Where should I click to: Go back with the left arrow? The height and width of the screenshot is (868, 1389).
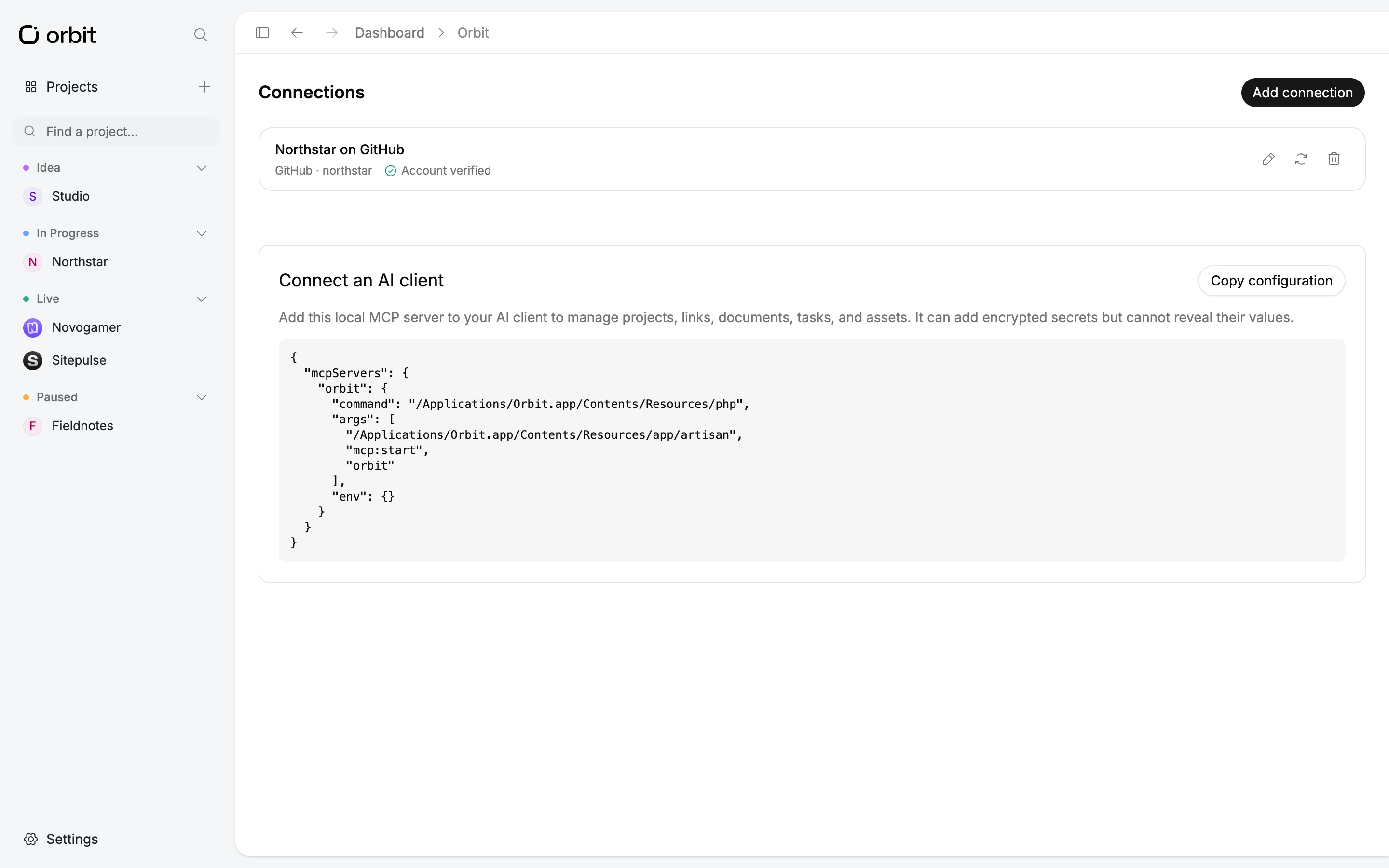coord(297,33)
